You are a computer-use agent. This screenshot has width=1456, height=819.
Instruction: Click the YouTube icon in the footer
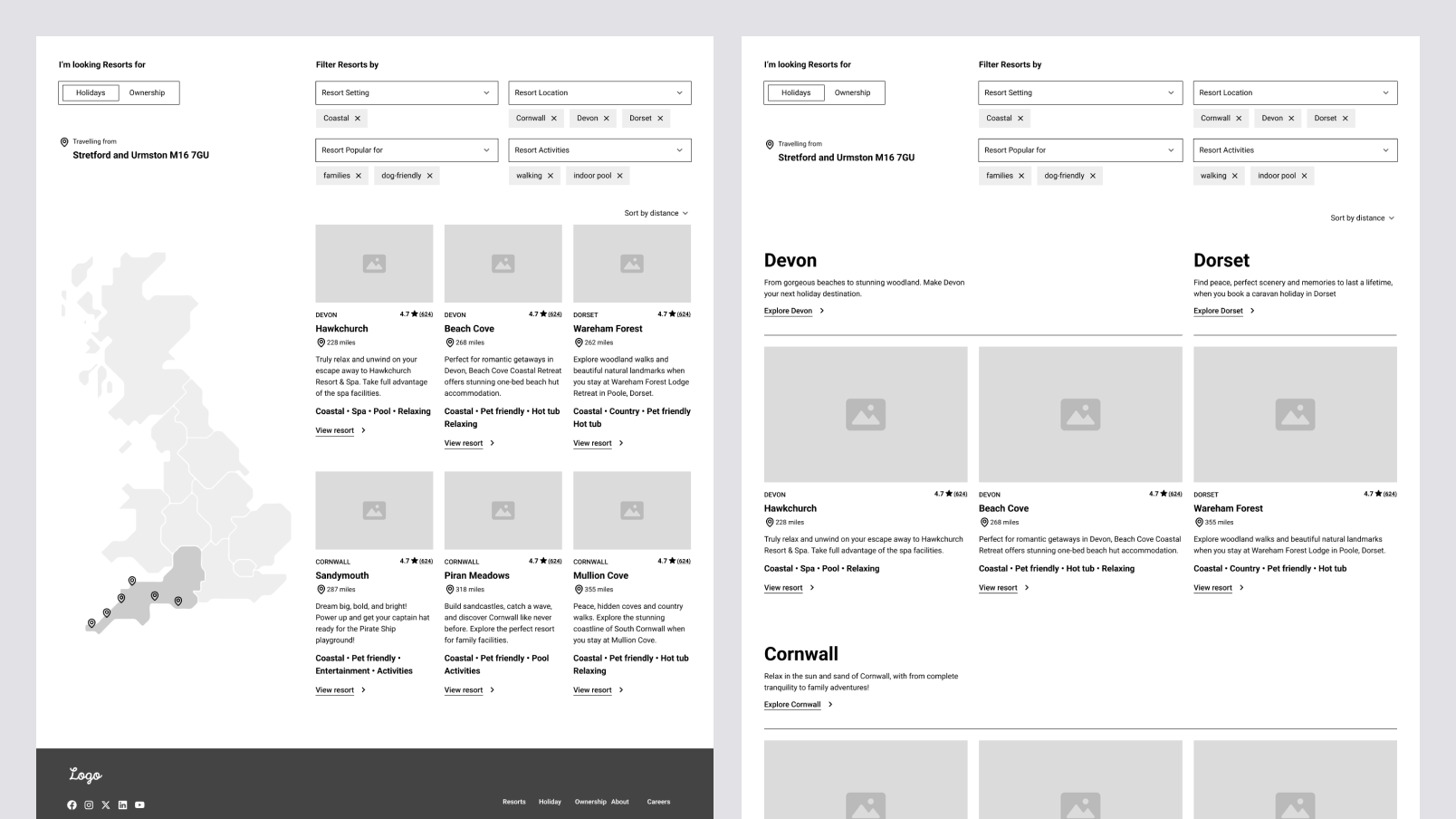(139, 805)
